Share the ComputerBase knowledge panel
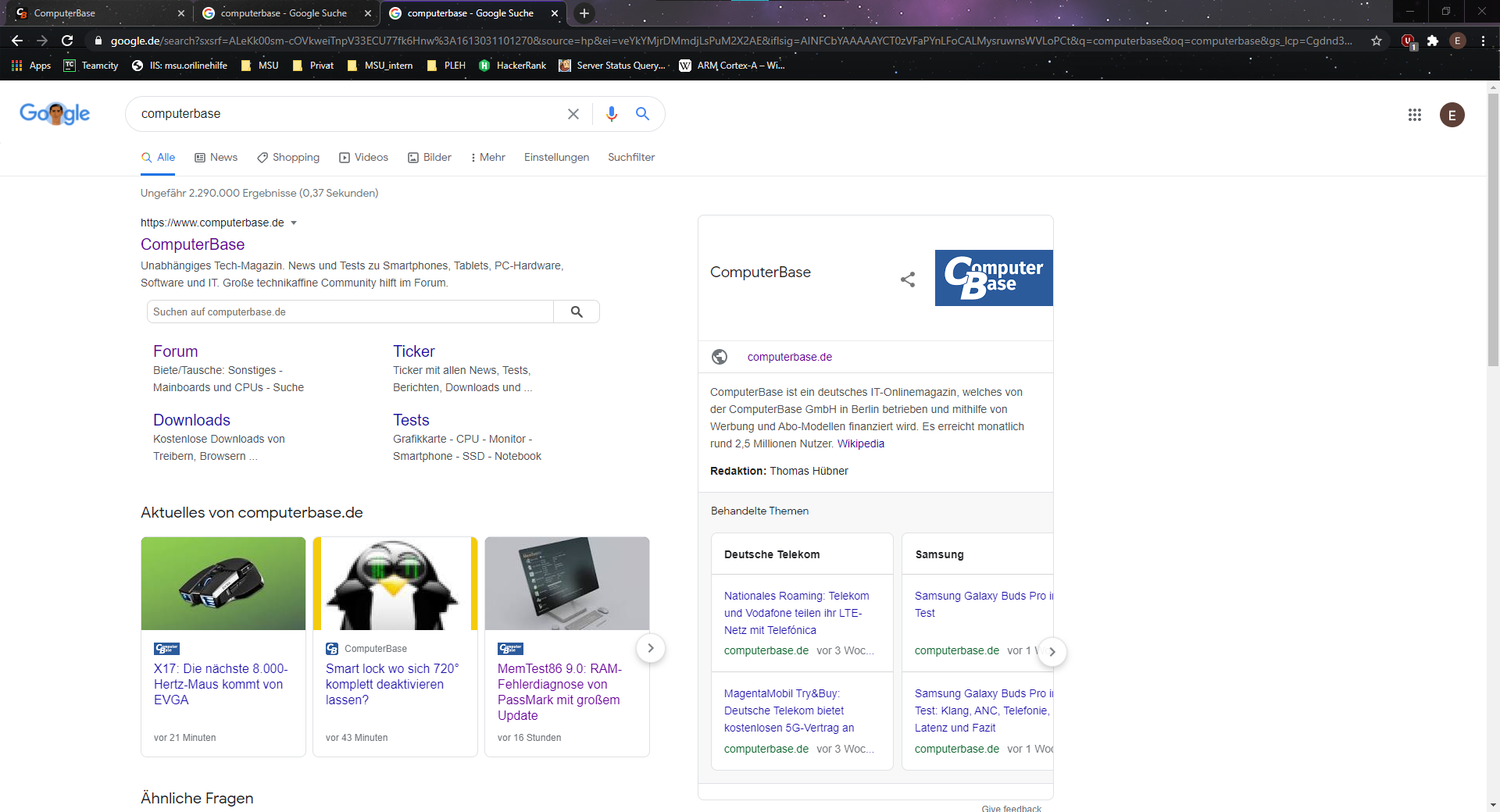Viewport: 1500px width, 812px height. (908, 280)
